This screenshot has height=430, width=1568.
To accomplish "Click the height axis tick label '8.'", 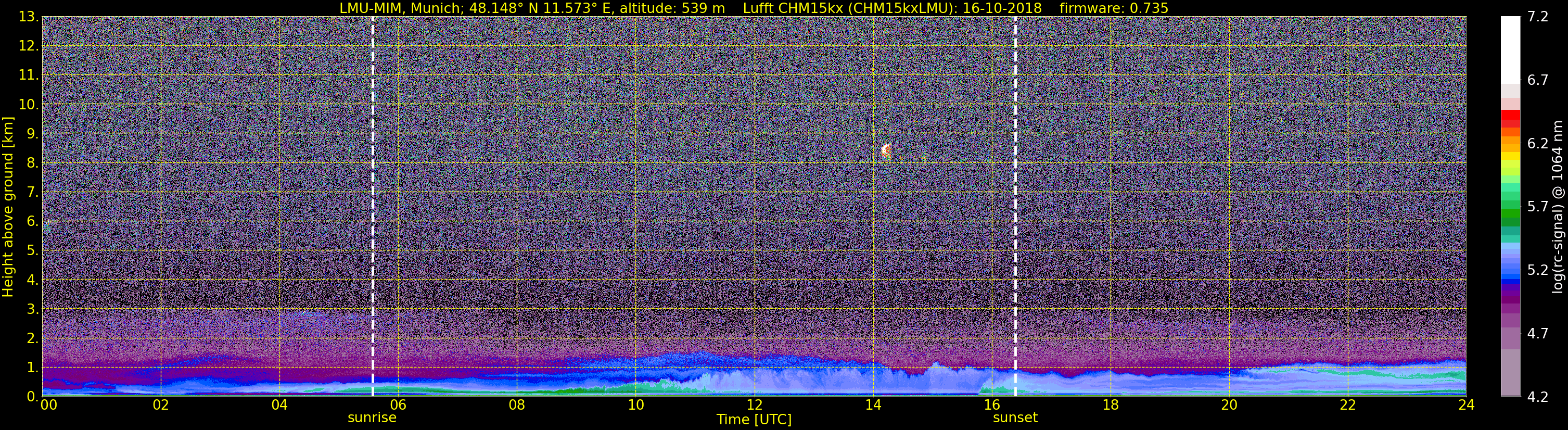I will point(33,163).
